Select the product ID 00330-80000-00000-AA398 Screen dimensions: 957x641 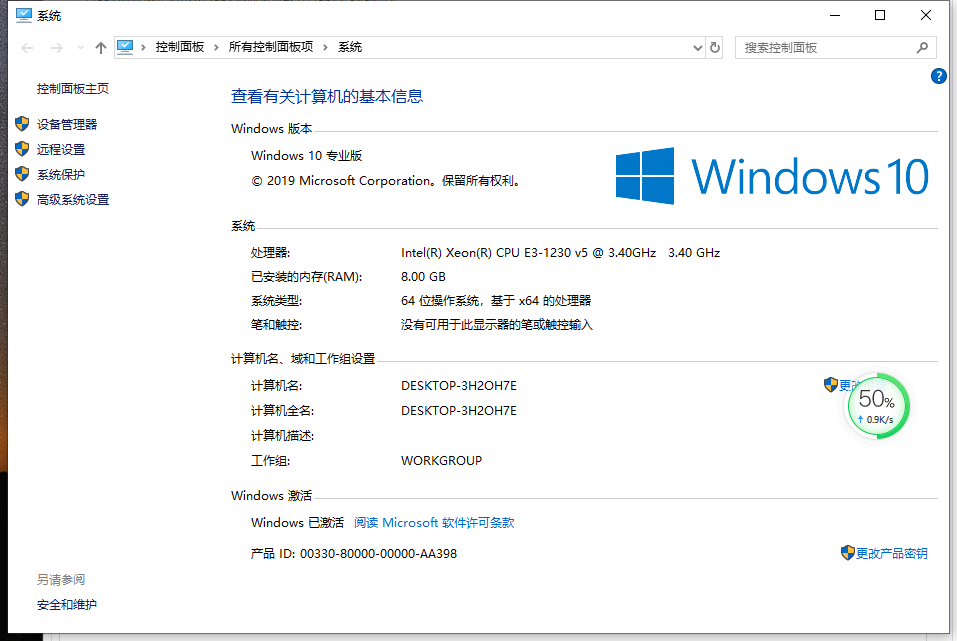378,554
